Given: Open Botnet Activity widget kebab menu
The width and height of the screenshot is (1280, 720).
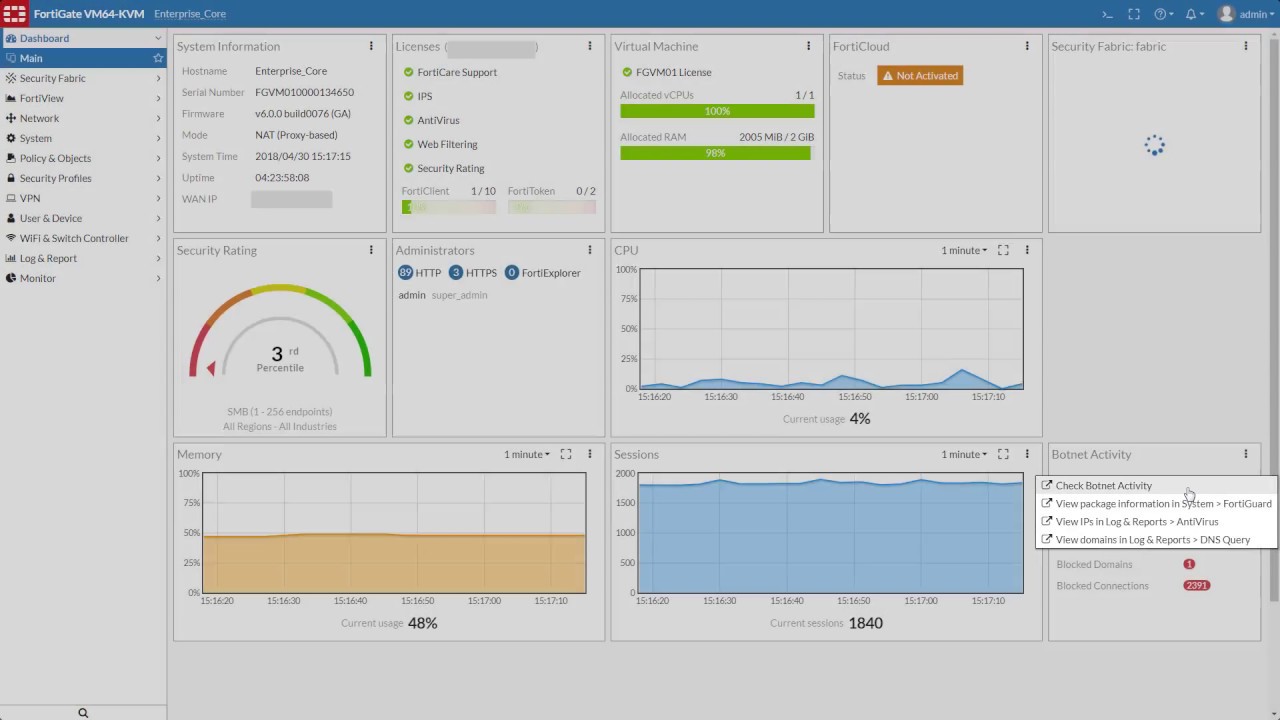Looking at the screenshot, I should coord(1246,454).
